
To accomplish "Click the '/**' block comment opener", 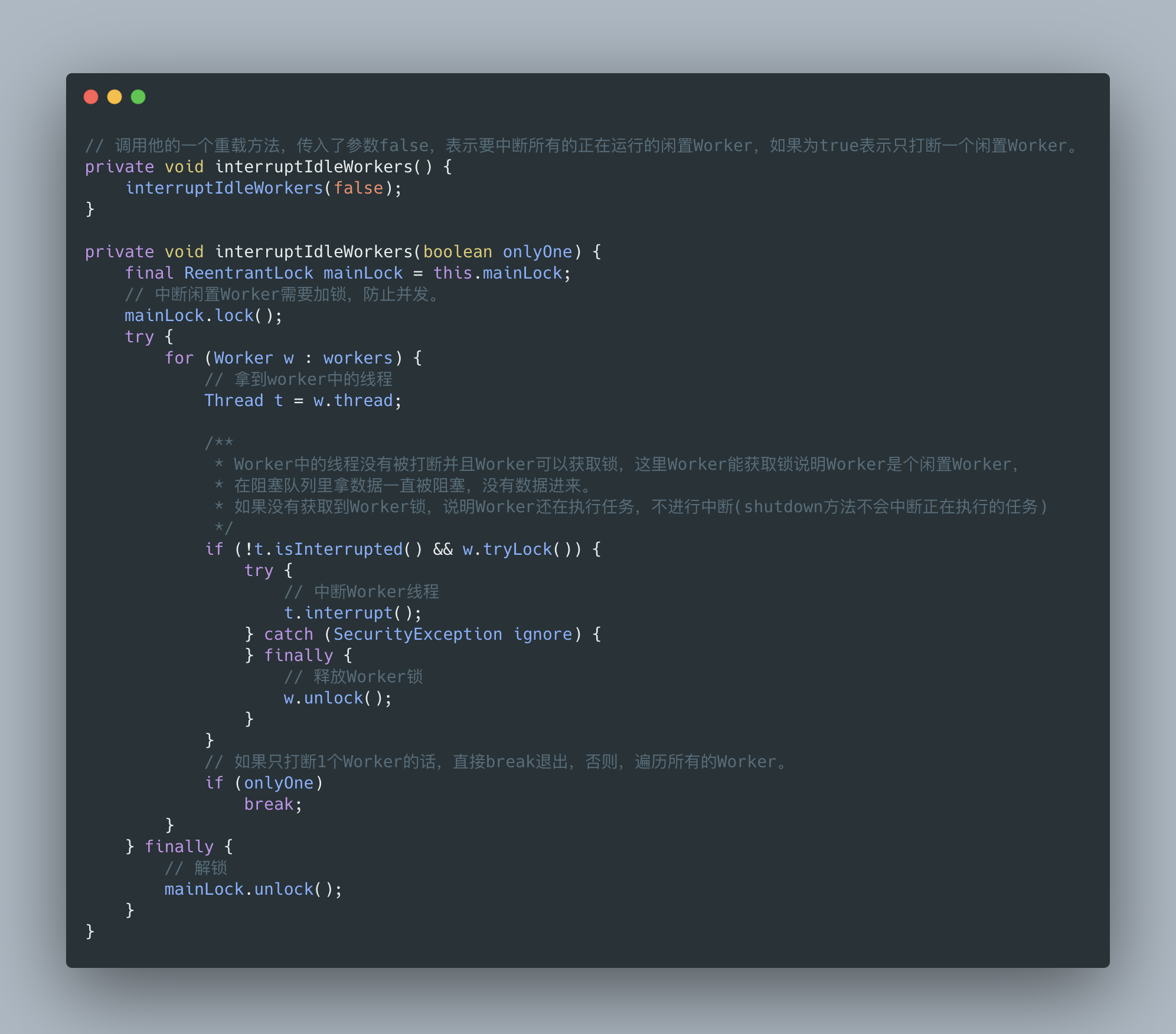I will pyautogui.click(x=219, y=443).
